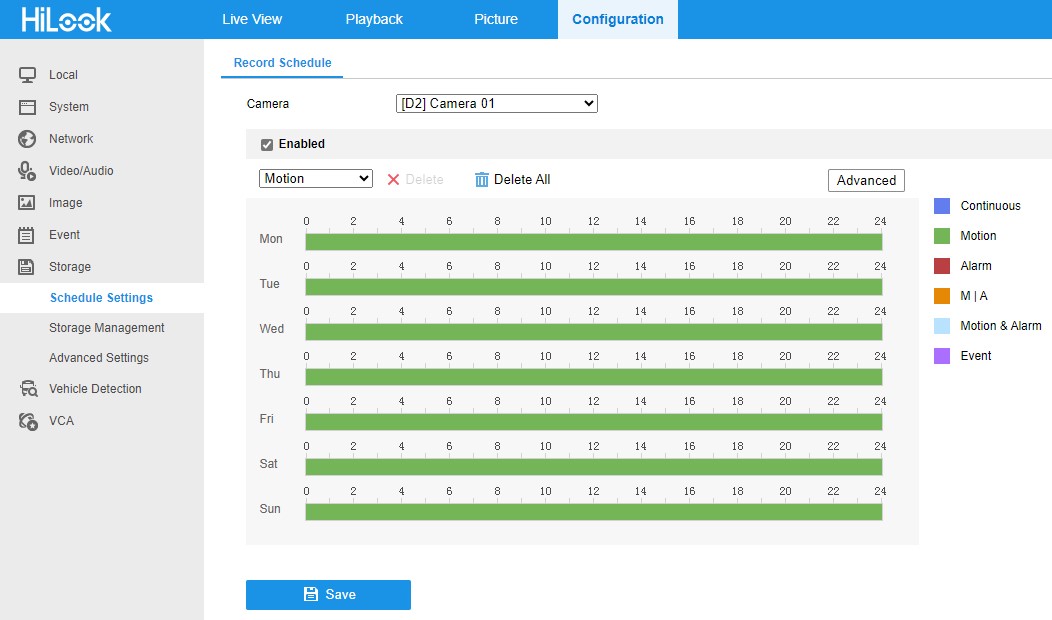Click the trash icon for Delete All

point(482,180)
